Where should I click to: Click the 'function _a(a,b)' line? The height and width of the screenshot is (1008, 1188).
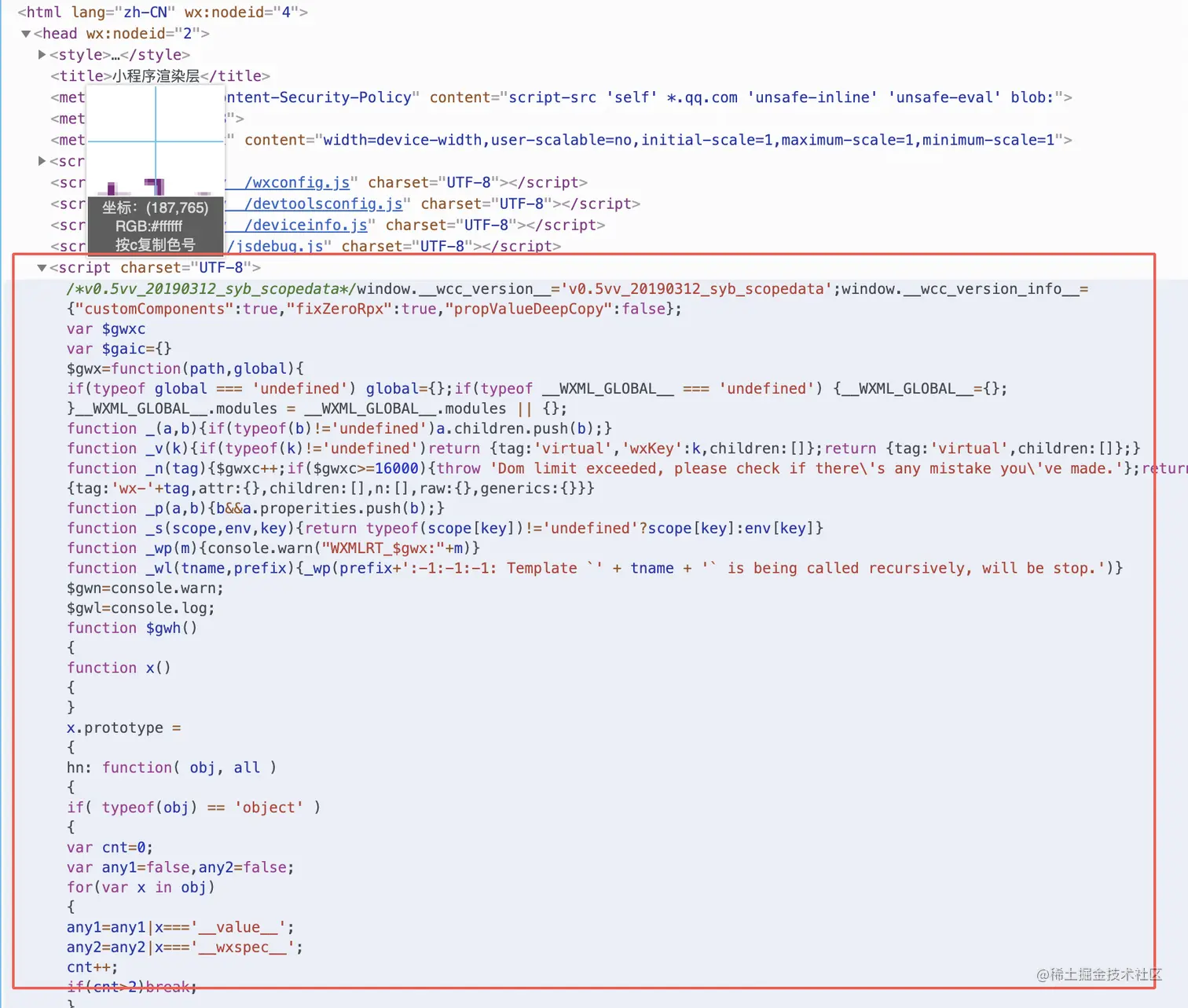point(339,428)
